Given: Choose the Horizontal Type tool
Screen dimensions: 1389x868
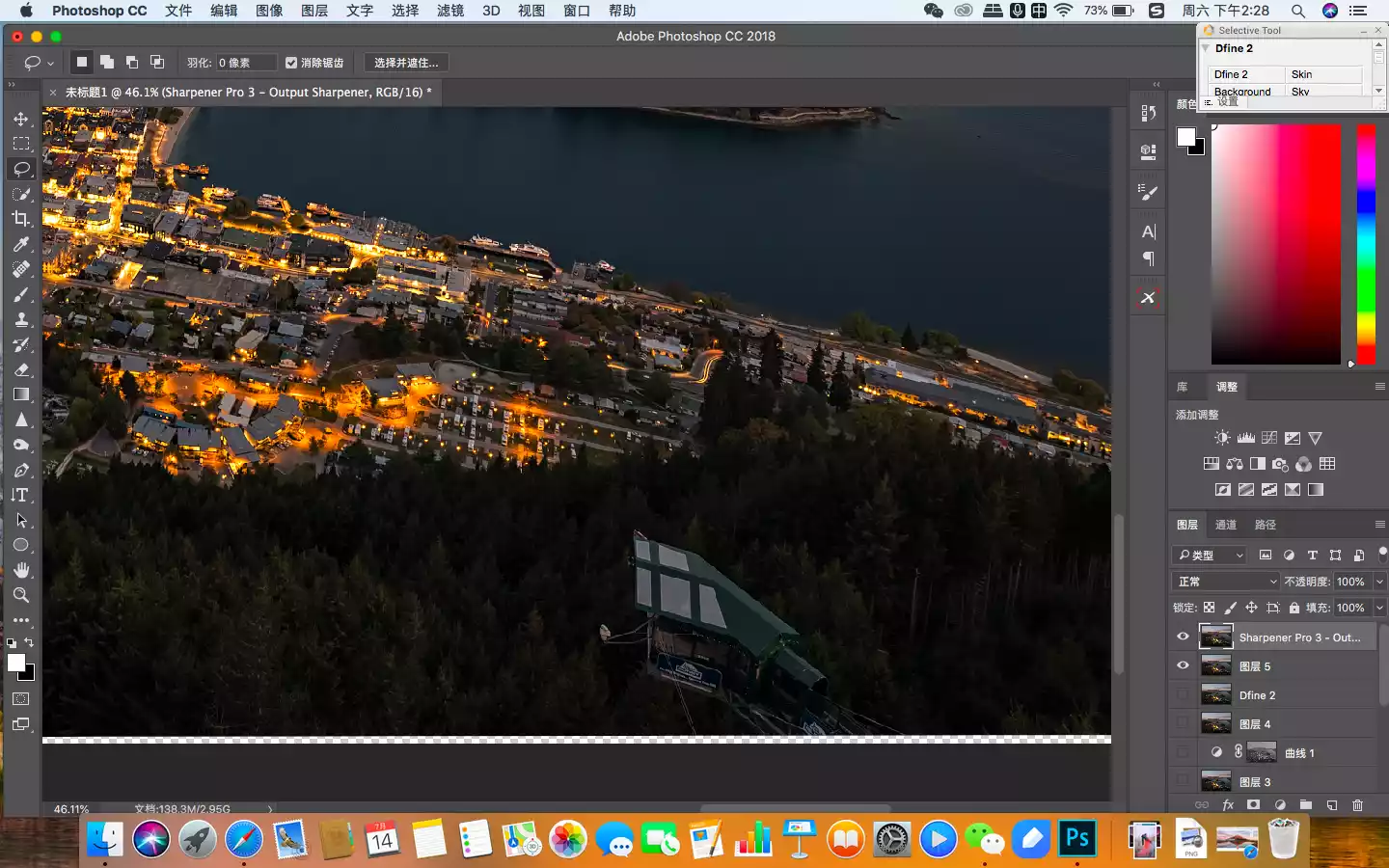Looking at the screenshot, I should pos(21,495).
